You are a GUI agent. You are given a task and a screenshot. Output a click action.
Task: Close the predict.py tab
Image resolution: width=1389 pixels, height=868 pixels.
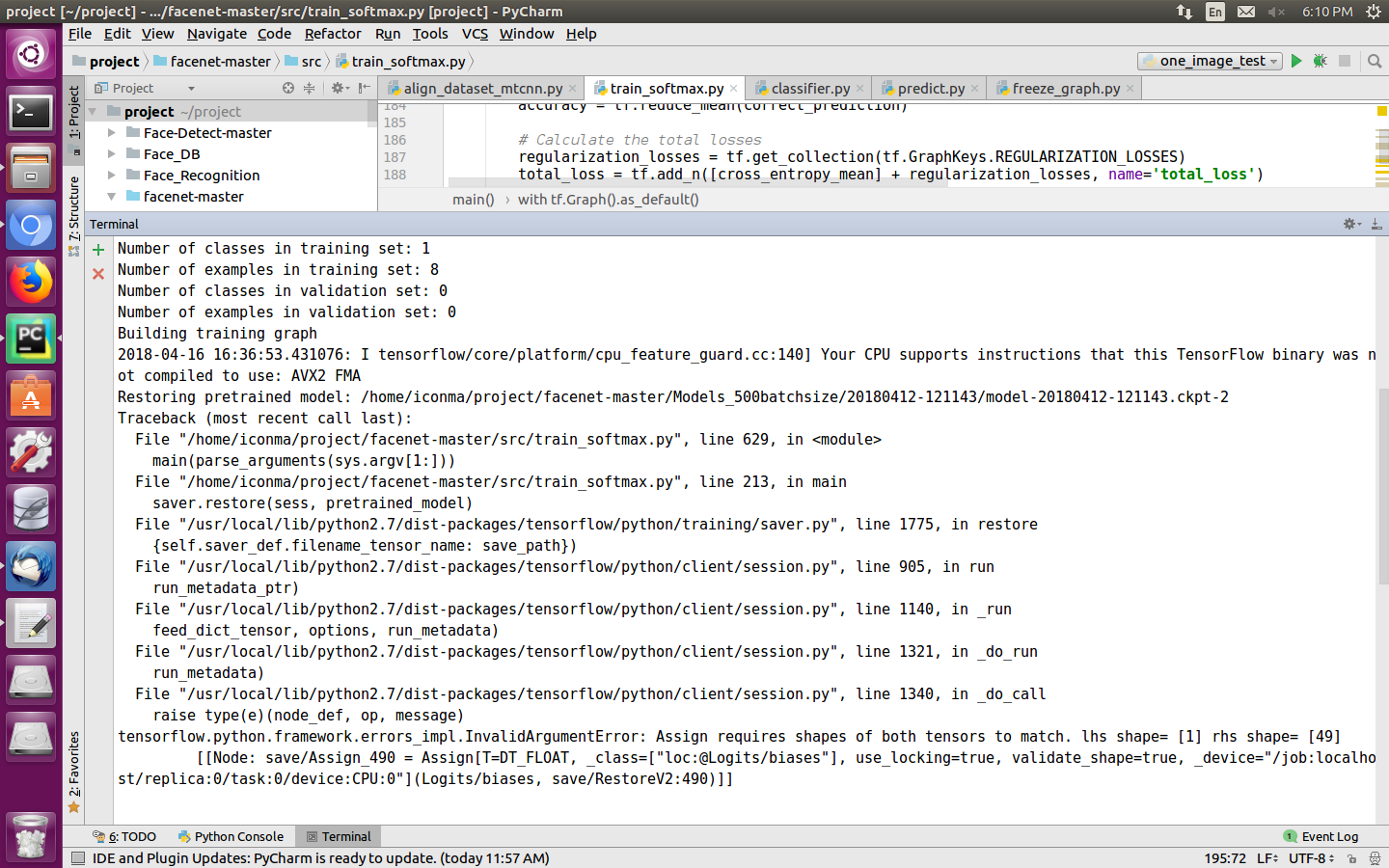click(974, 88)
